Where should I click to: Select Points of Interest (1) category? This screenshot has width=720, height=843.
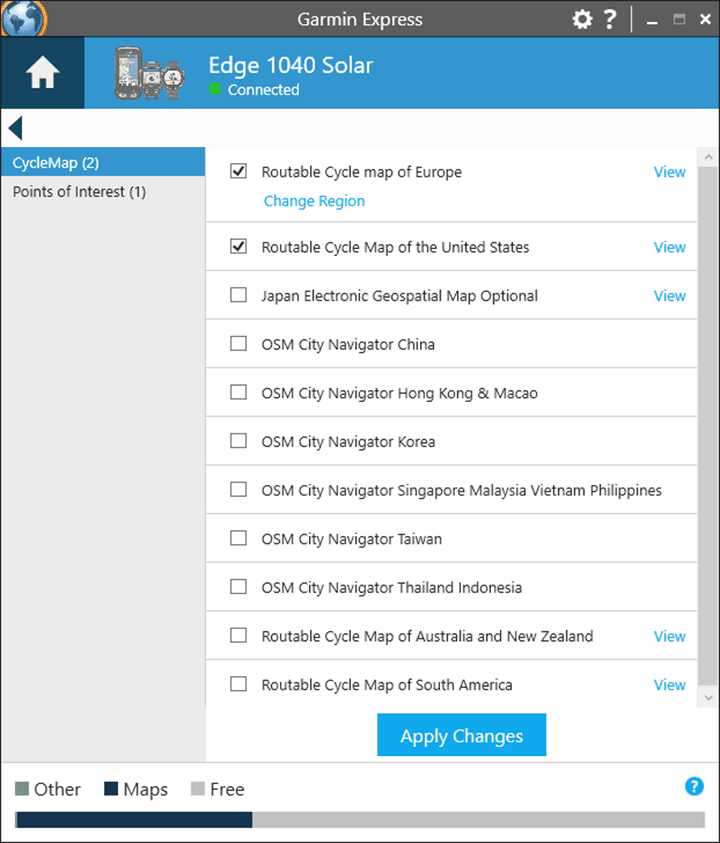103,192
